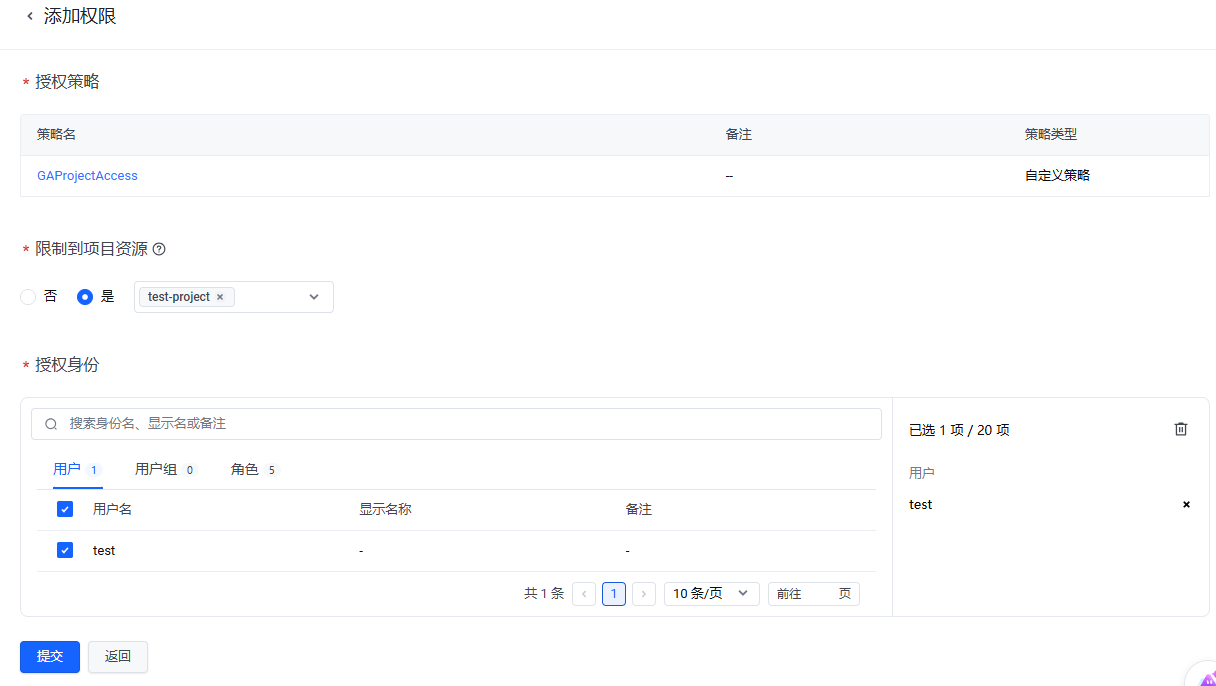Select the 否 radio option
This screenshot has width=1216, height=686.
(x=28, y=297)
